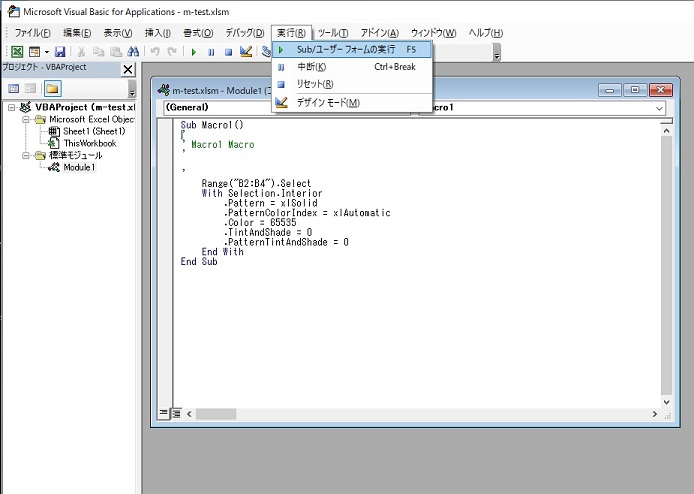Collapse the VBAProject (m-test.xlsm) tree node

[x=11, y=107]
